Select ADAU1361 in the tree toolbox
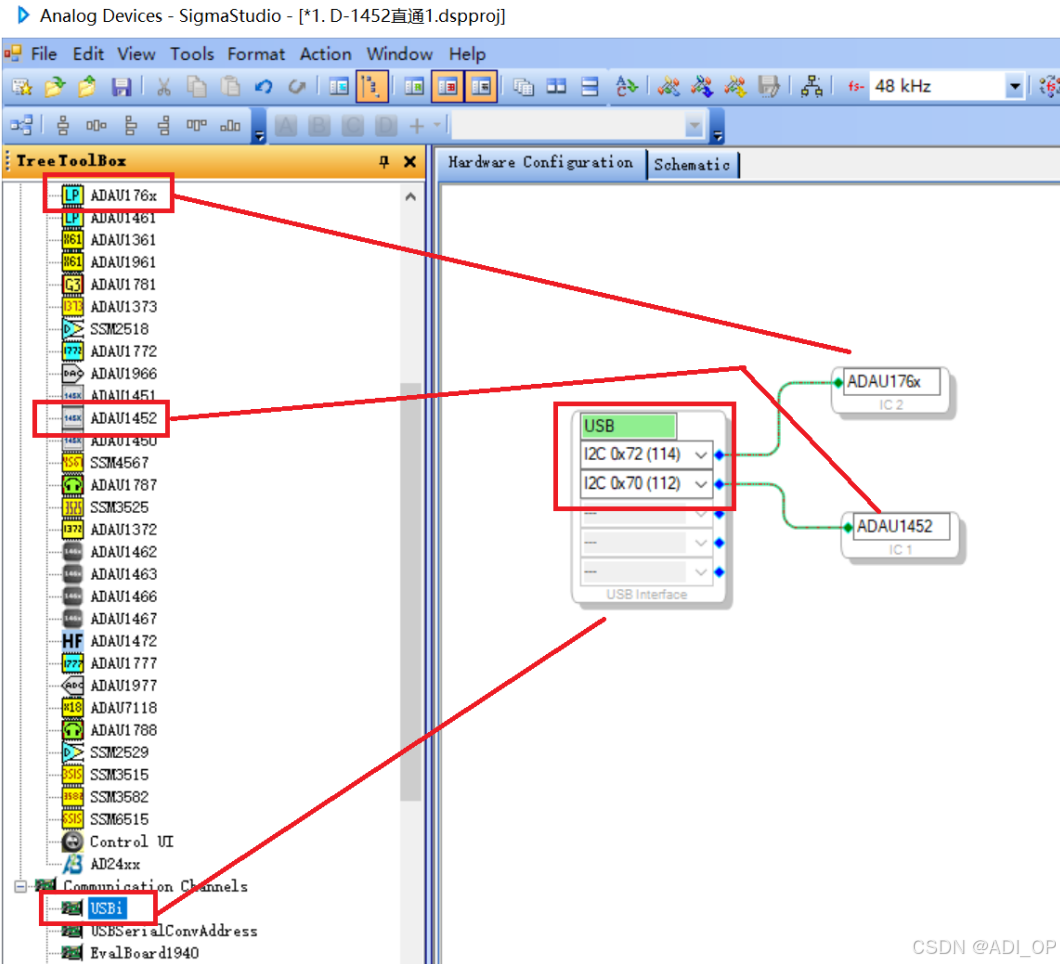 click(x=123, y=240)
